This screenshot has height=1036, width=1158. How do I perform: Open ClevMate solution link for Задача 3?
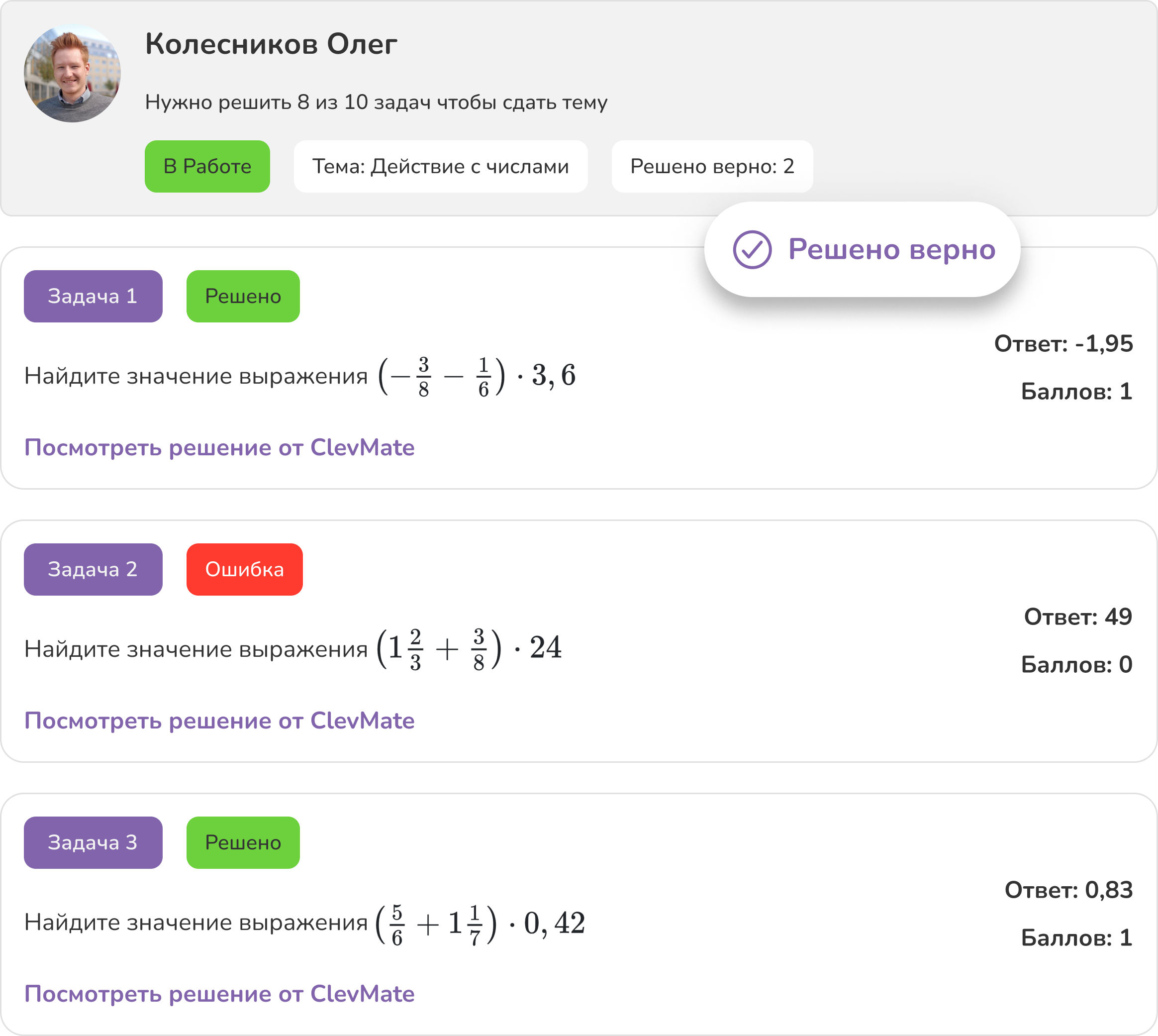coord(219,994)
